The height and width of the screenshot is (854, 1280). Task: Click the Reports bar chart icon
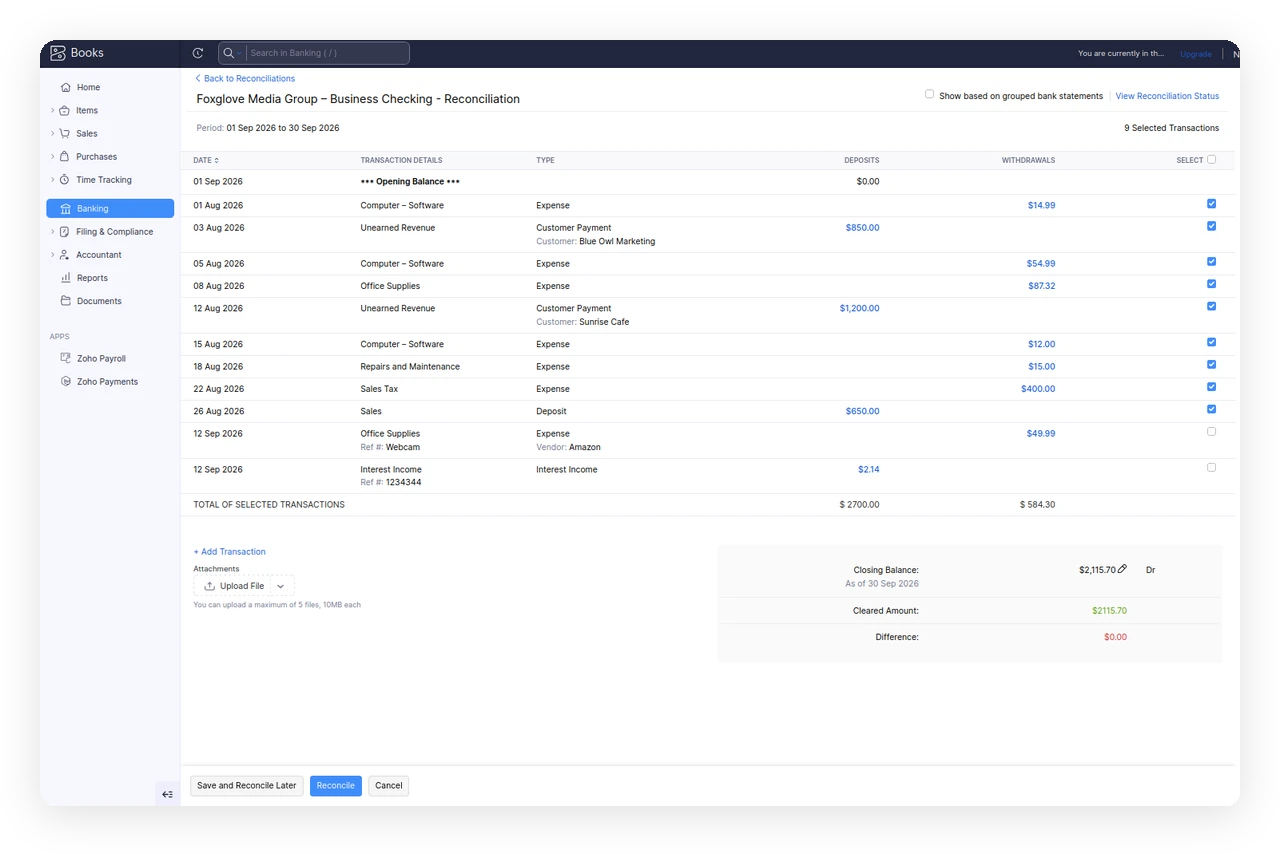(65, 278)
